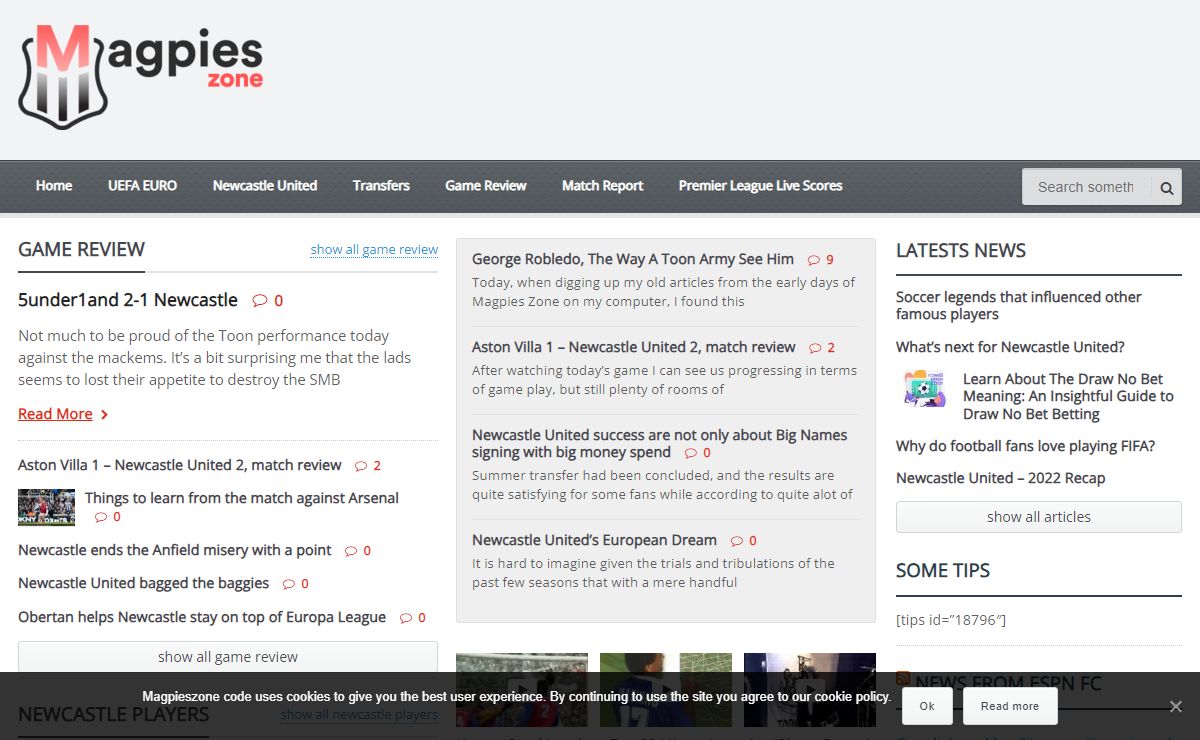Click 'show all game review' button
The width and height of the screenshot is (1200, 740).
click(228, 657)
